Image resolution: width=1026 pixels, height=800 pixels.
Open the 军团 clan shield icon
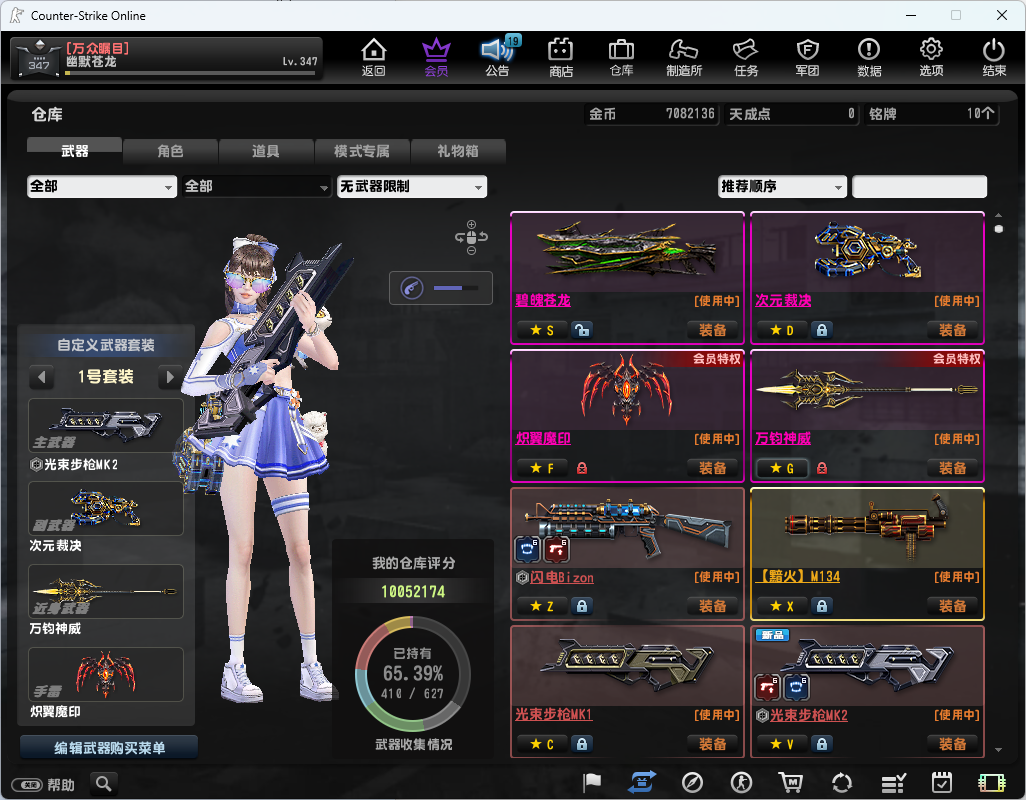pos(807,57)
